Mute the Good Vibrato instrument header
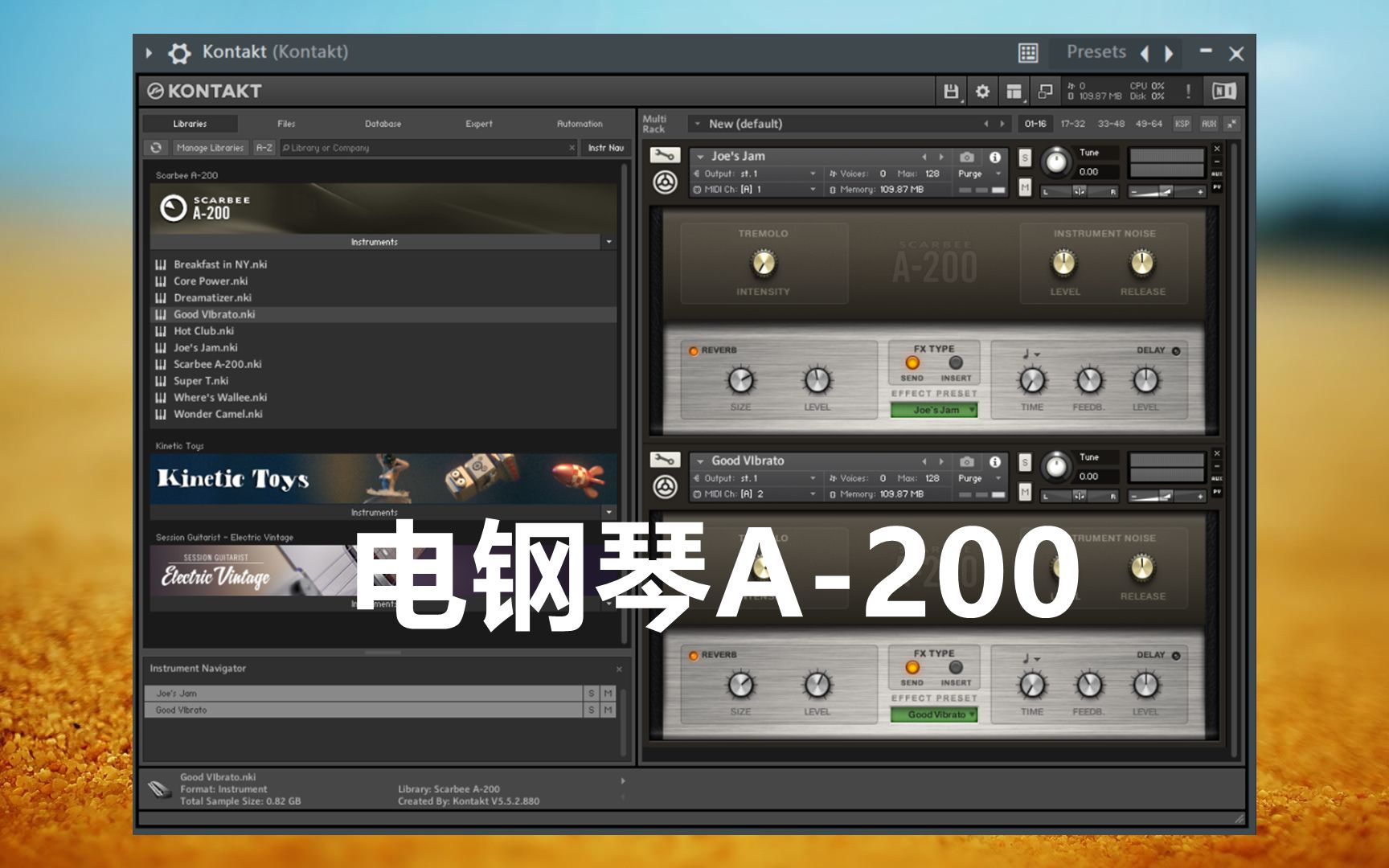1389x868 pixels. [x=1025, y=492]
